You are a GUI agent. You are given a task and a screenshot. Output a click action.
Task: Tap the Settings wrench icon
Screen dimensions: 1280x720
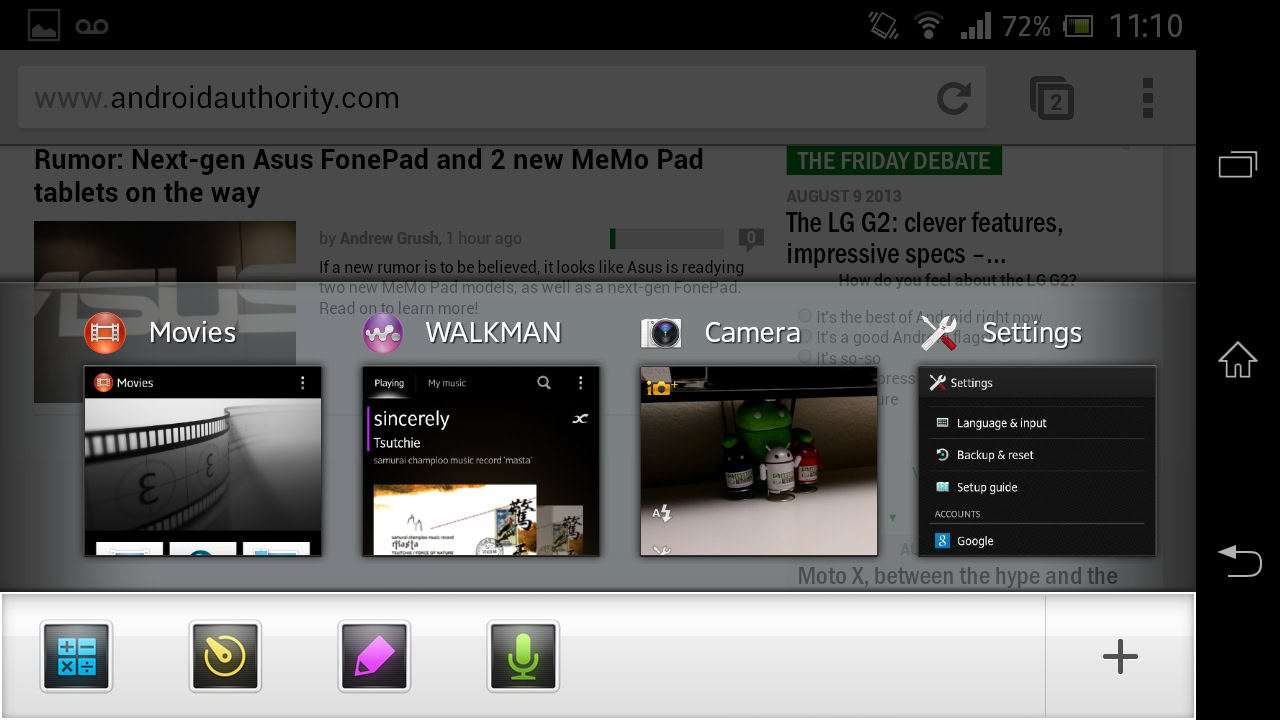939,333
